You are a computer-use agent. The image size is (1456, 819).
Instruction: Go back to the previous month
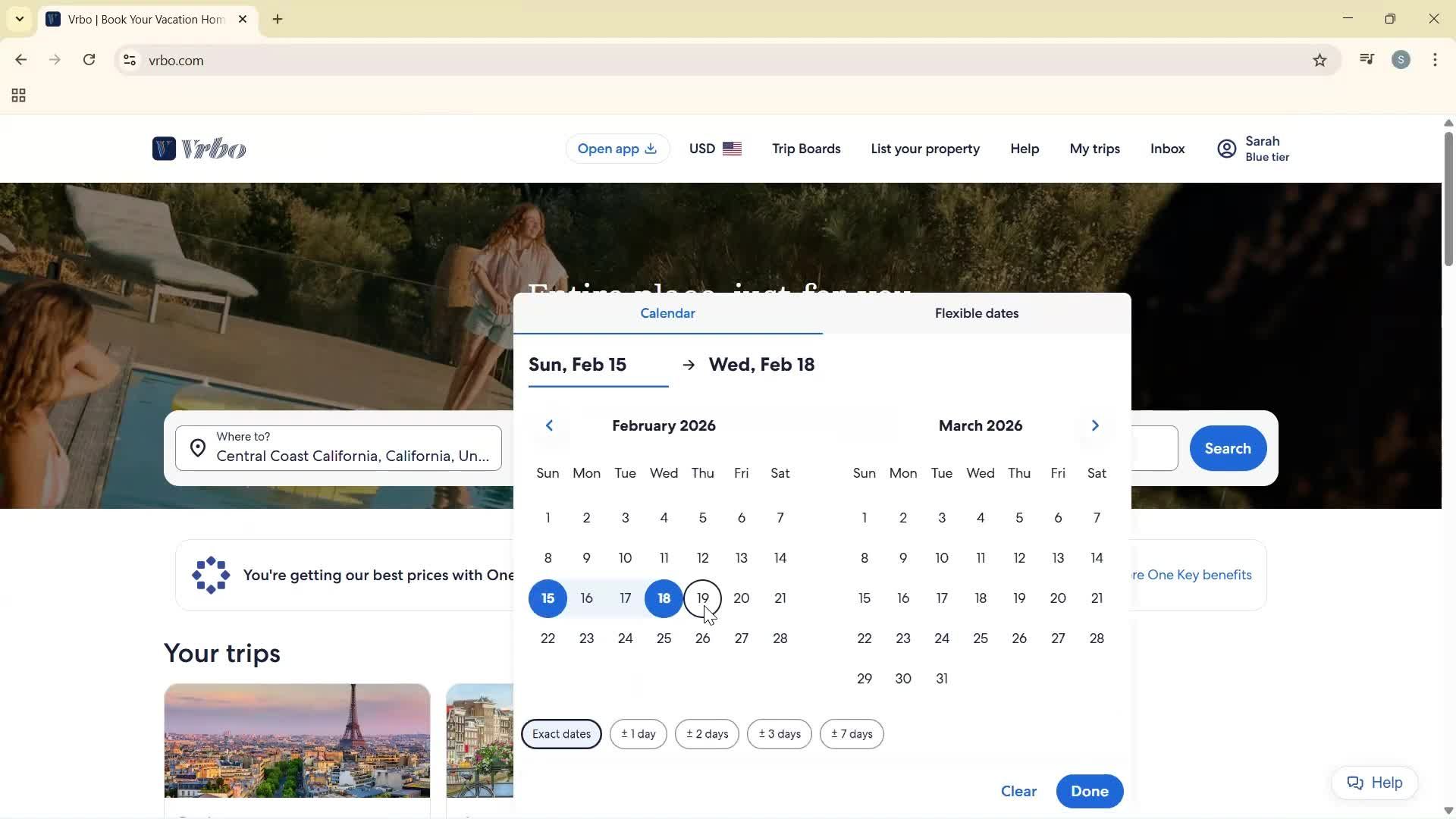549,425
